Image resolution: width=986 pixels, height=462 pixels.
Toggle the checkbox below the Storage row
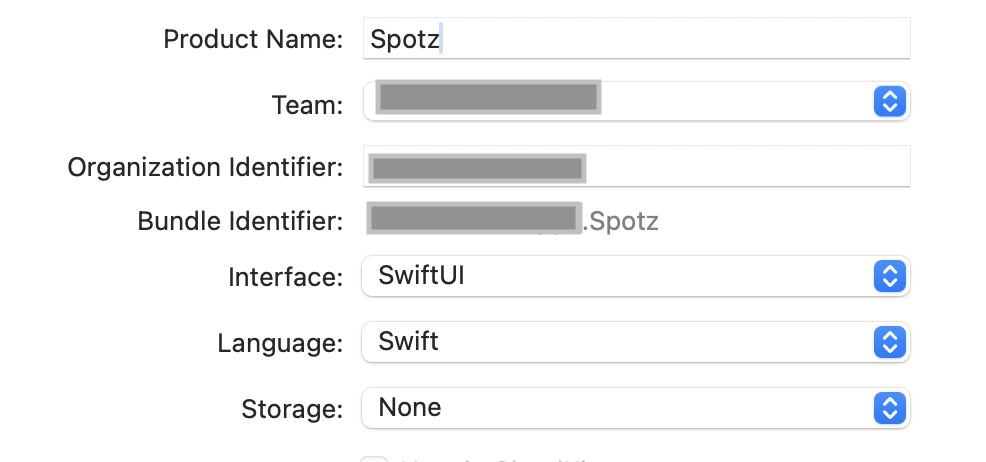coord(374,459)
